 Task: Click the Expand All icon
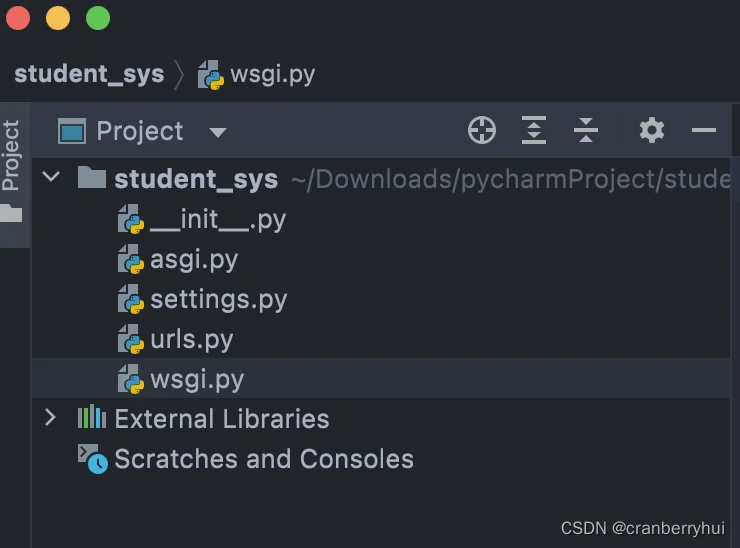(x=534, y=130)
